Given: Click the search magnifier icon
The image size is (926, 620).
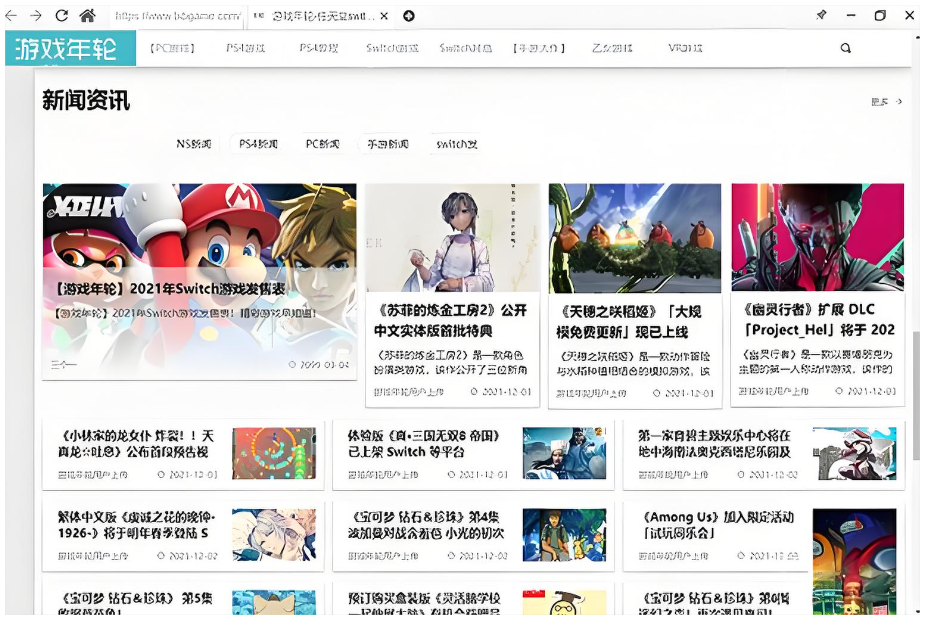Looking at the screenshot, I should (x=844, y=47).
